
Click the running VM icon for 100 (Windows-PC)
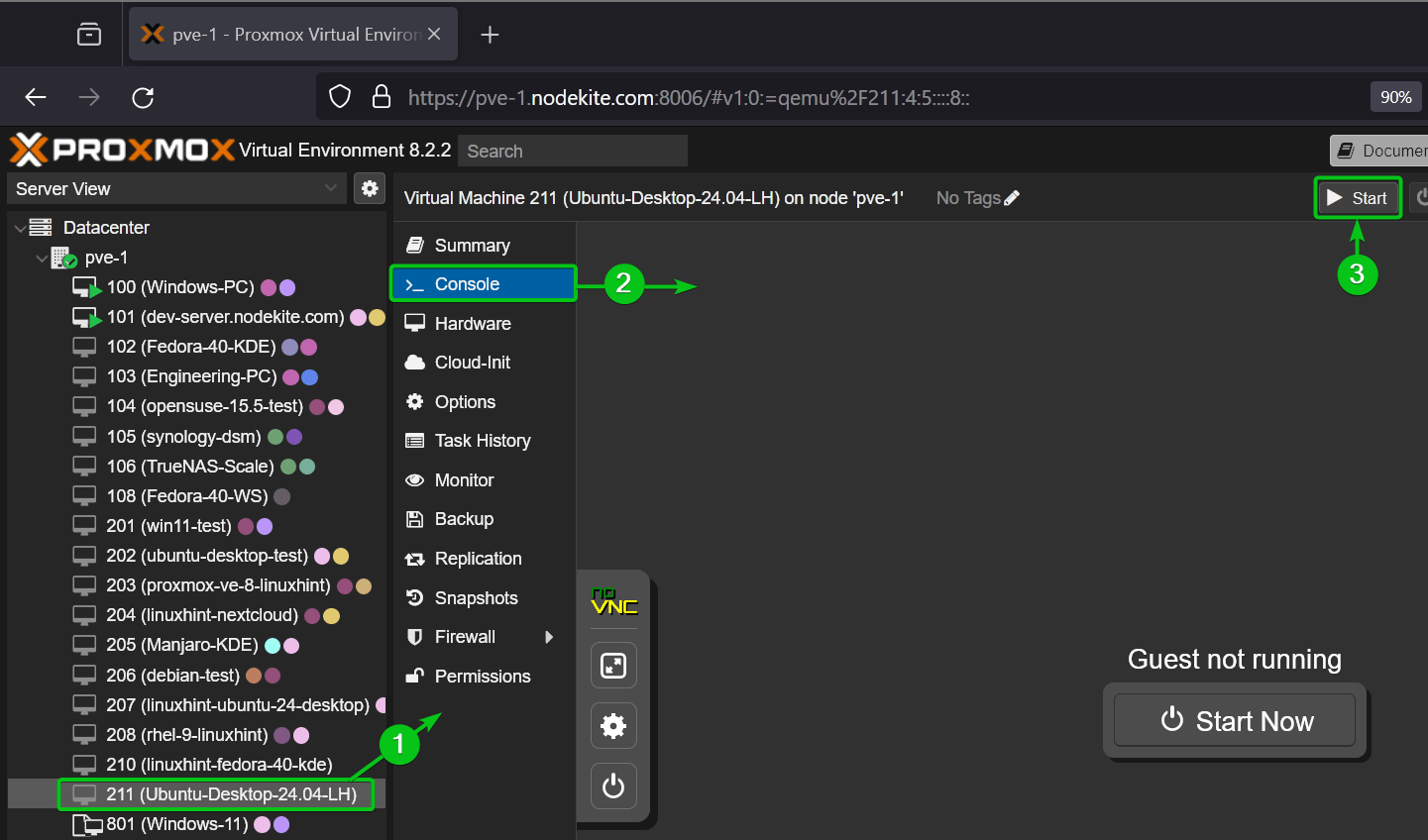pos(87,287)
